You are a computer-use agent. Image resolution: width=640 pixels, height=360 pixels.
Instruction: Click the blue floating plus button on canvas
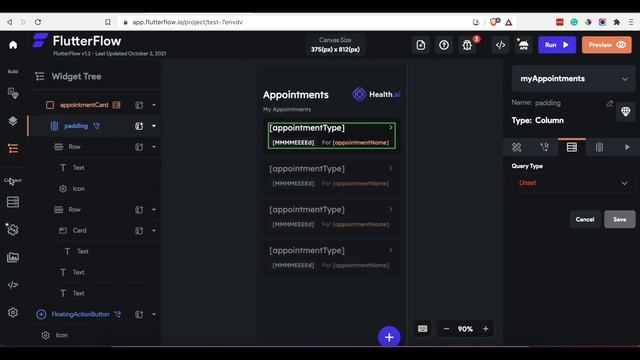(389, 337)
